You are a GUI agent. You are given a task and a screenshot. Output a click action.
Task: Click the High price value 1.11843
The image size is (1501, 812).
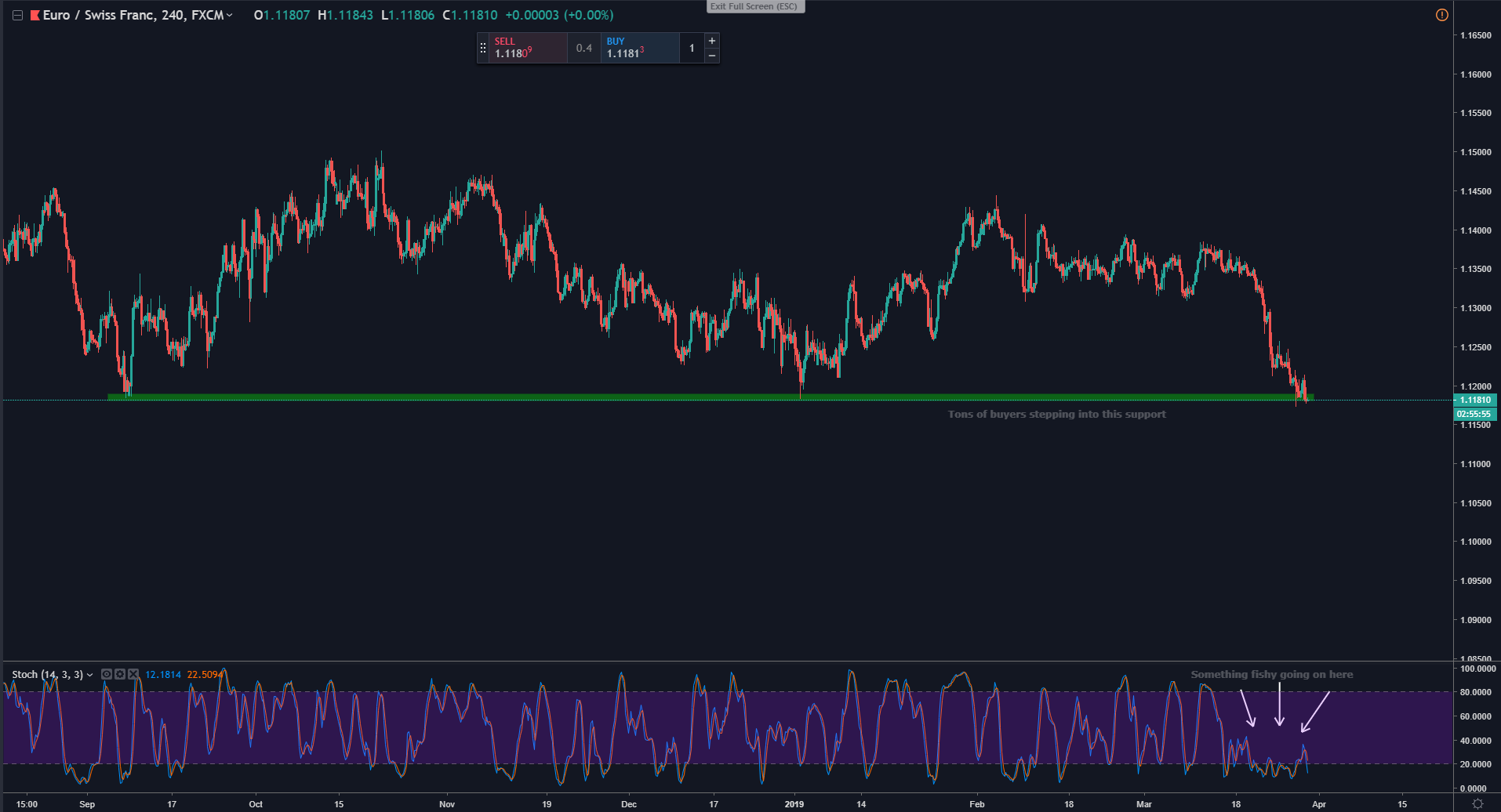pyautogui.click(x=350, y=16)
